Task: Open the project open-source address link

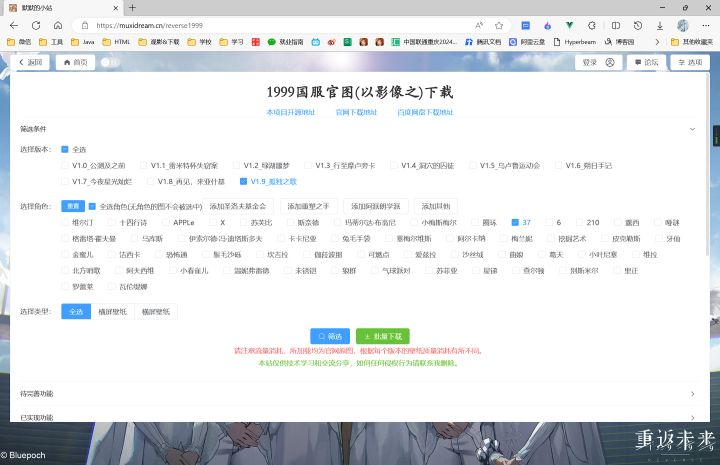Action: point(291,112)
